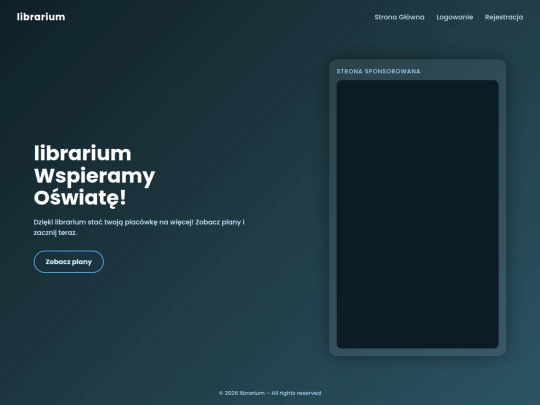Click the 'Dzięki librarium stać twoją placówkę' paragraph
This screenshot has height=405, width=540.
pyautogui.click(x=139, y=227)
